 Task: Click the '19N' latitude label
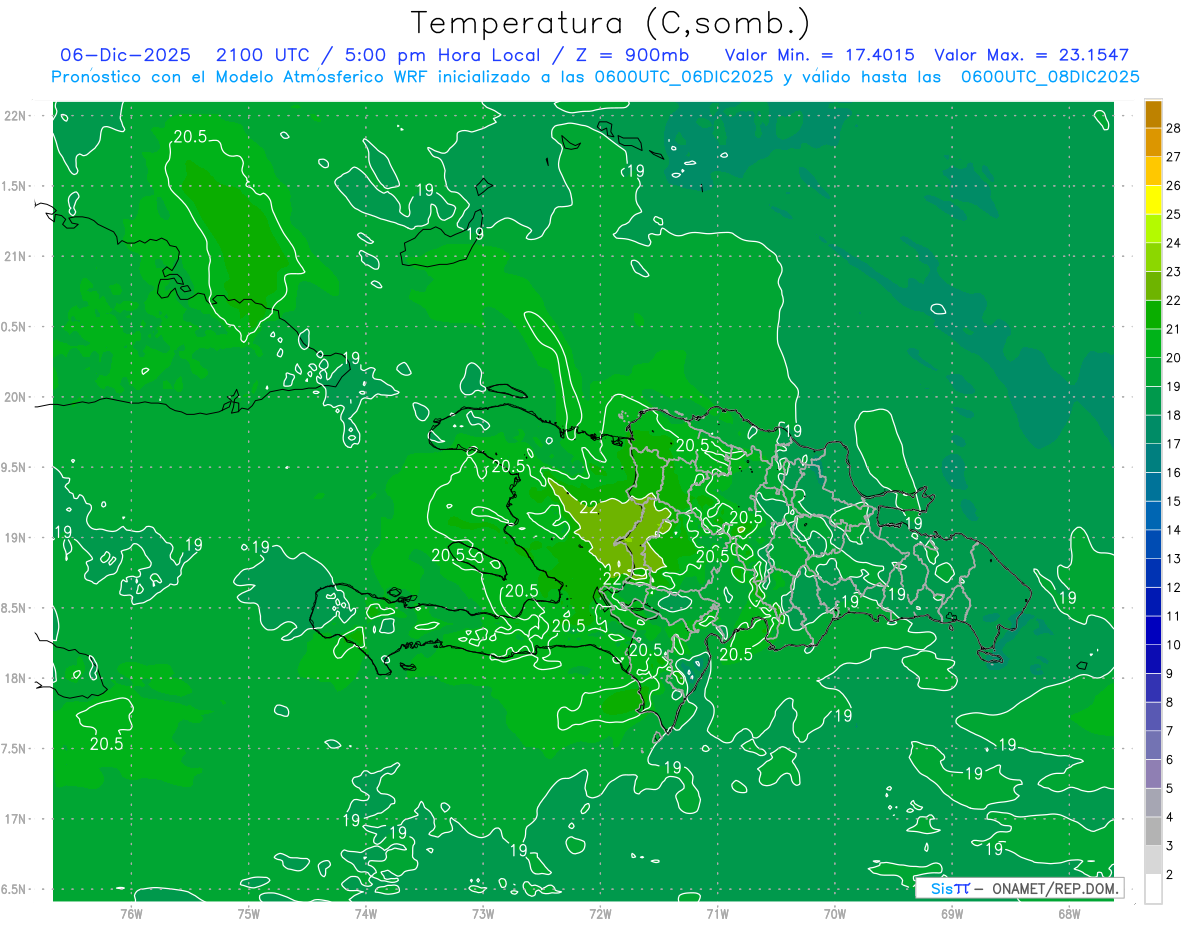15,538
